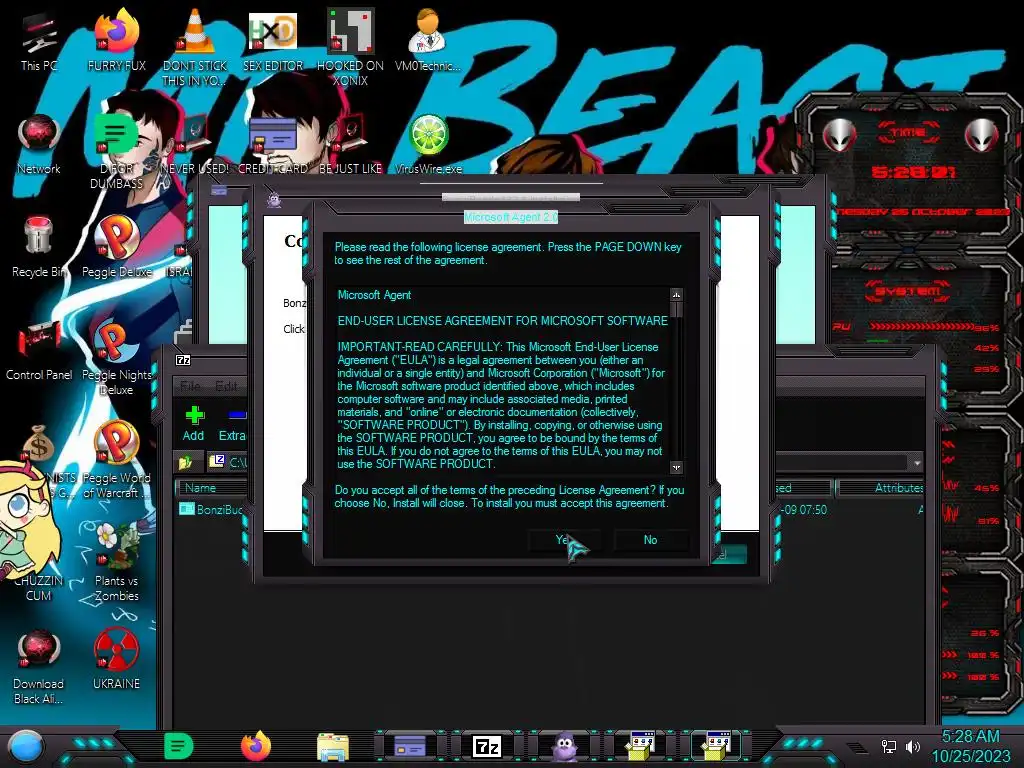Open File Explorer from the taskbar
Image resolution: width=1024 pixels, height=768 pixels.
(x=333, y=746)
